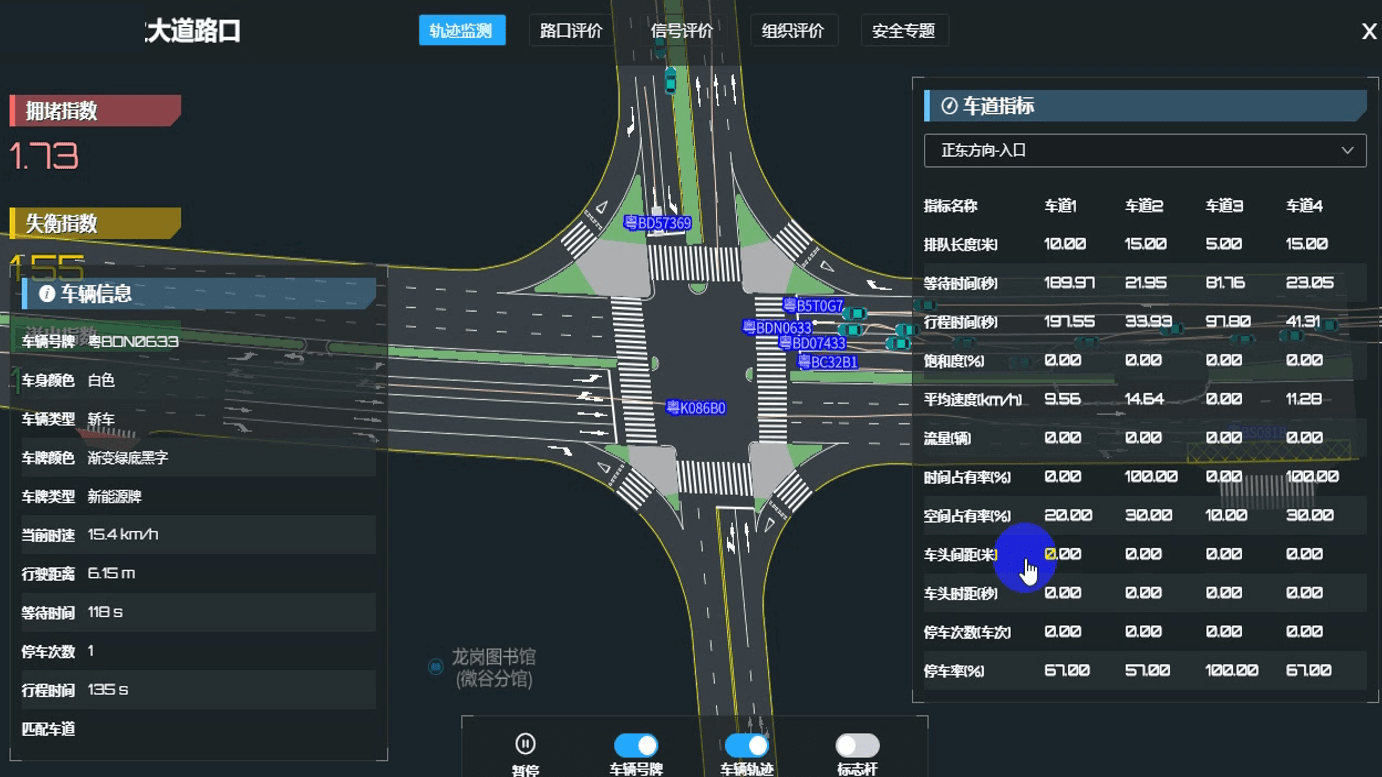Open the 路口评价 tab
1382x777 pixels.
pyautogui.click(x=571, y=31)
